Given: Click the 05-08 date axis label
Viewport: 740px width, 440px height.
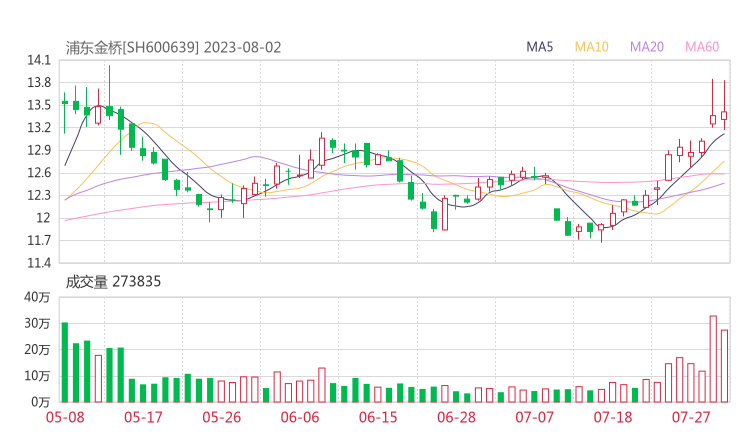Looking at the screenshot, I should coord(65,417).
